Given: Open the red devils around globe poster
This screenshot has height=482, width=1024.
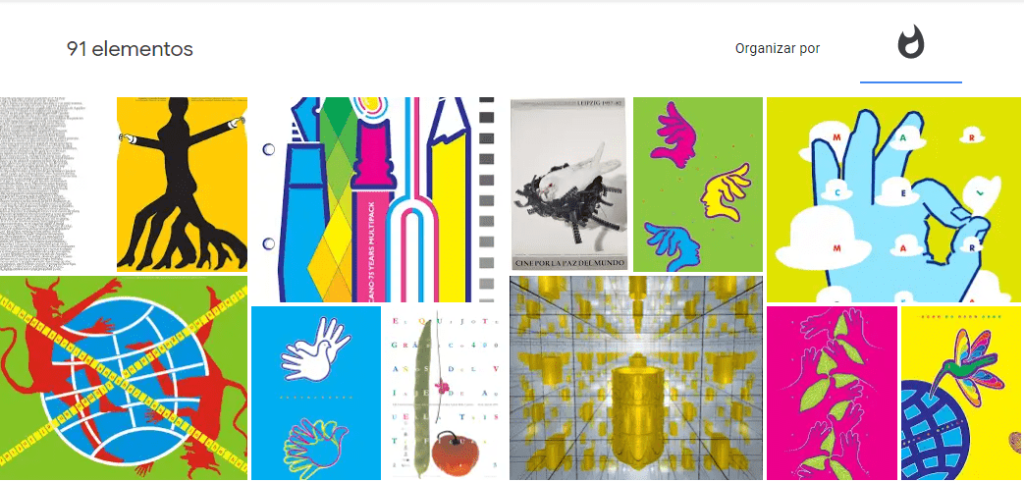Looking at the screenshot, I should 123,378.
